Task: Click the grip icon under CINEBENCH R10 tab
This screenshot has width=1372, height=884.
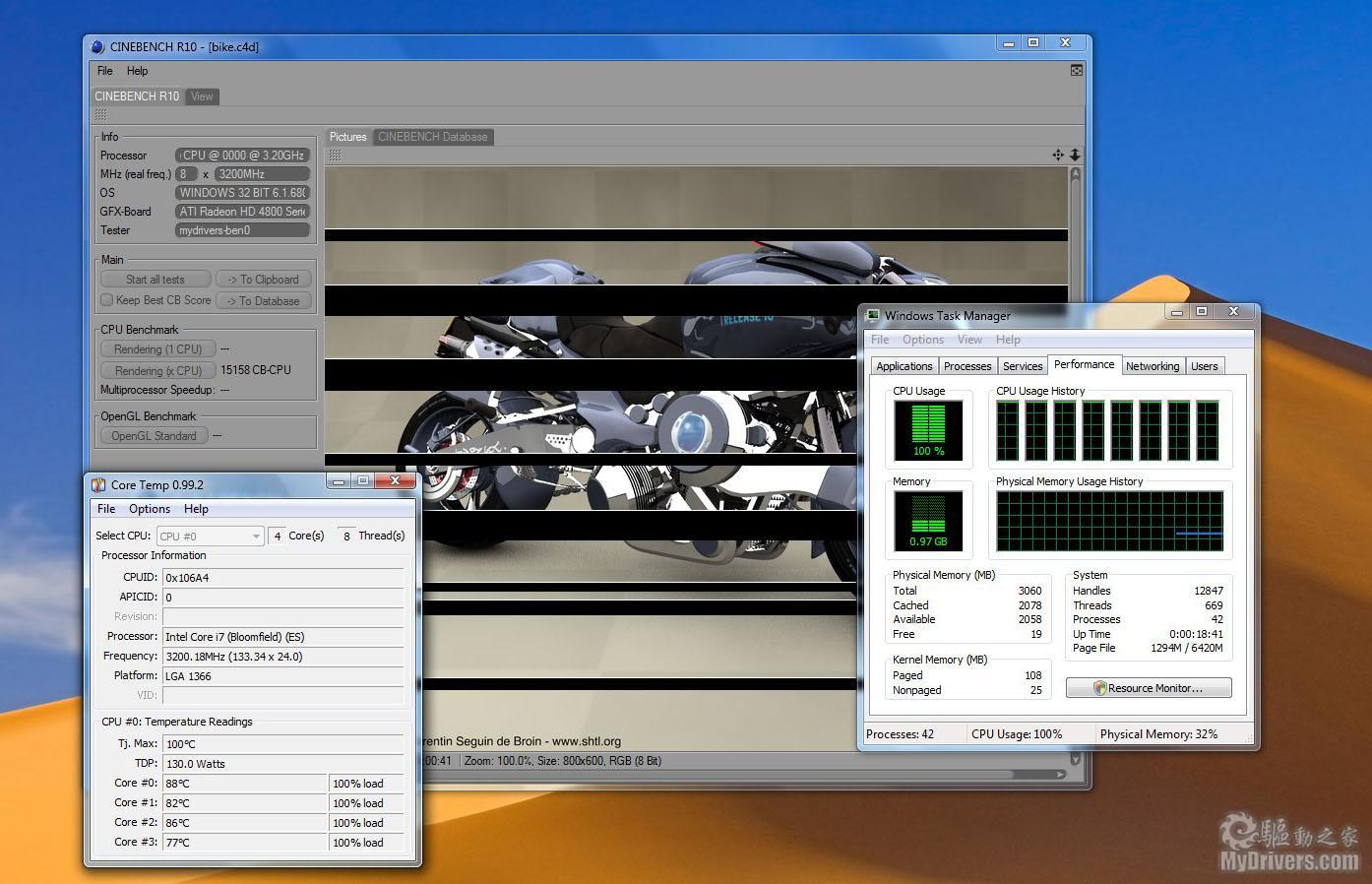Action: (x=101, y=115)
